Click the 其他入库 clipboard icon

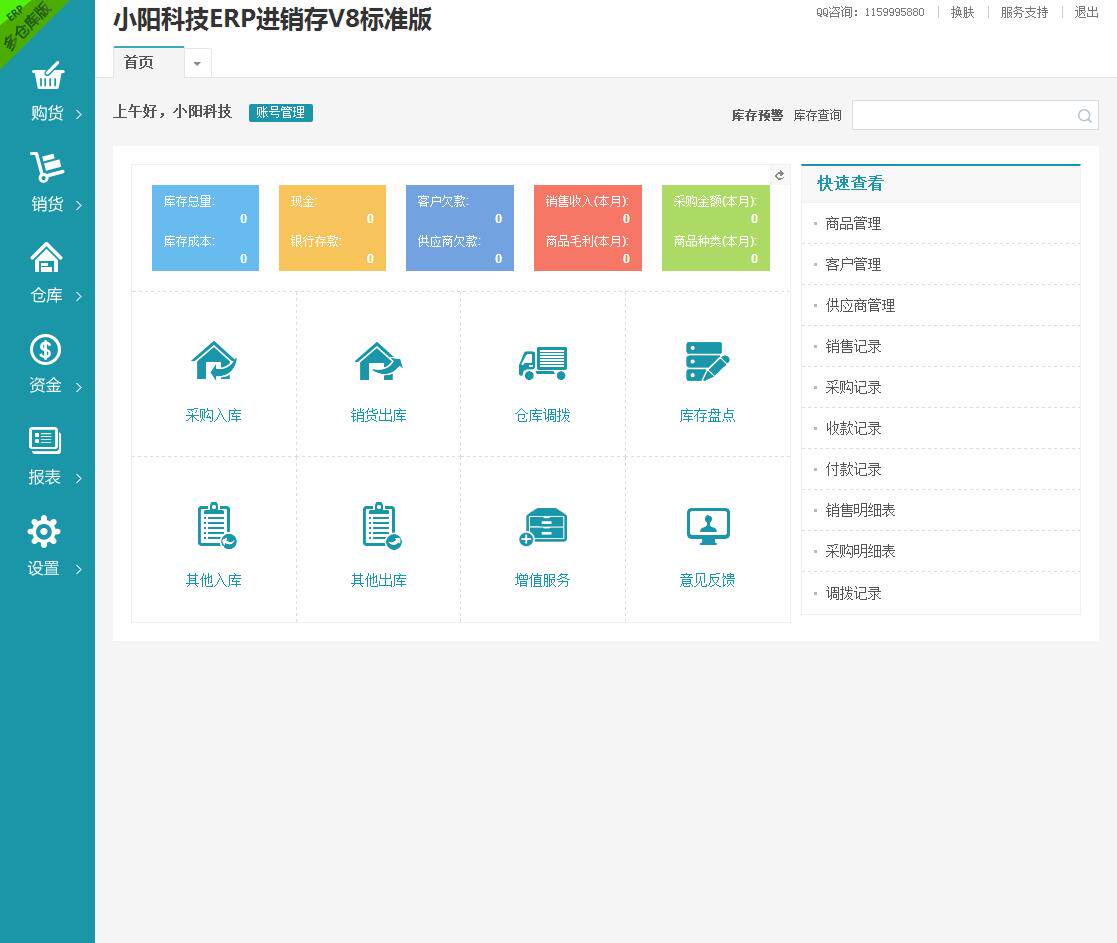point(216,526)
